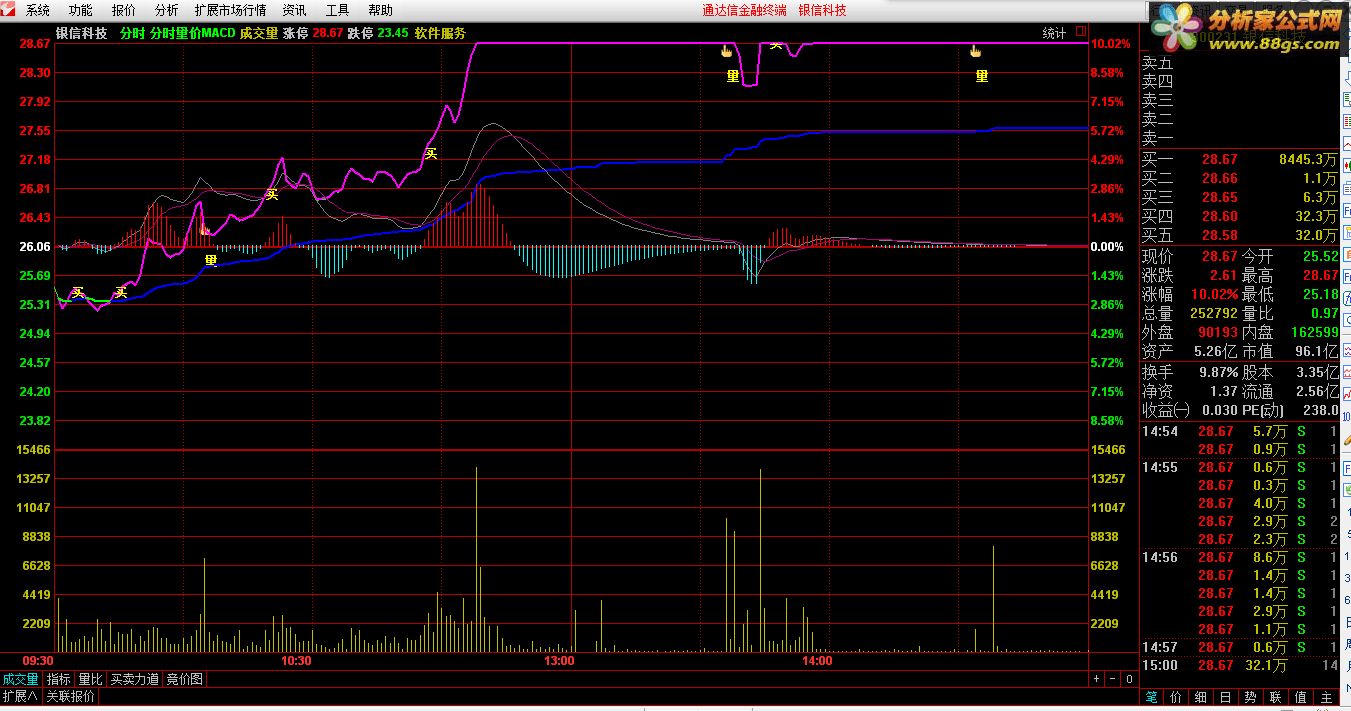
Task: Switch to the 竞价图 tab
Action: point(185,679)
